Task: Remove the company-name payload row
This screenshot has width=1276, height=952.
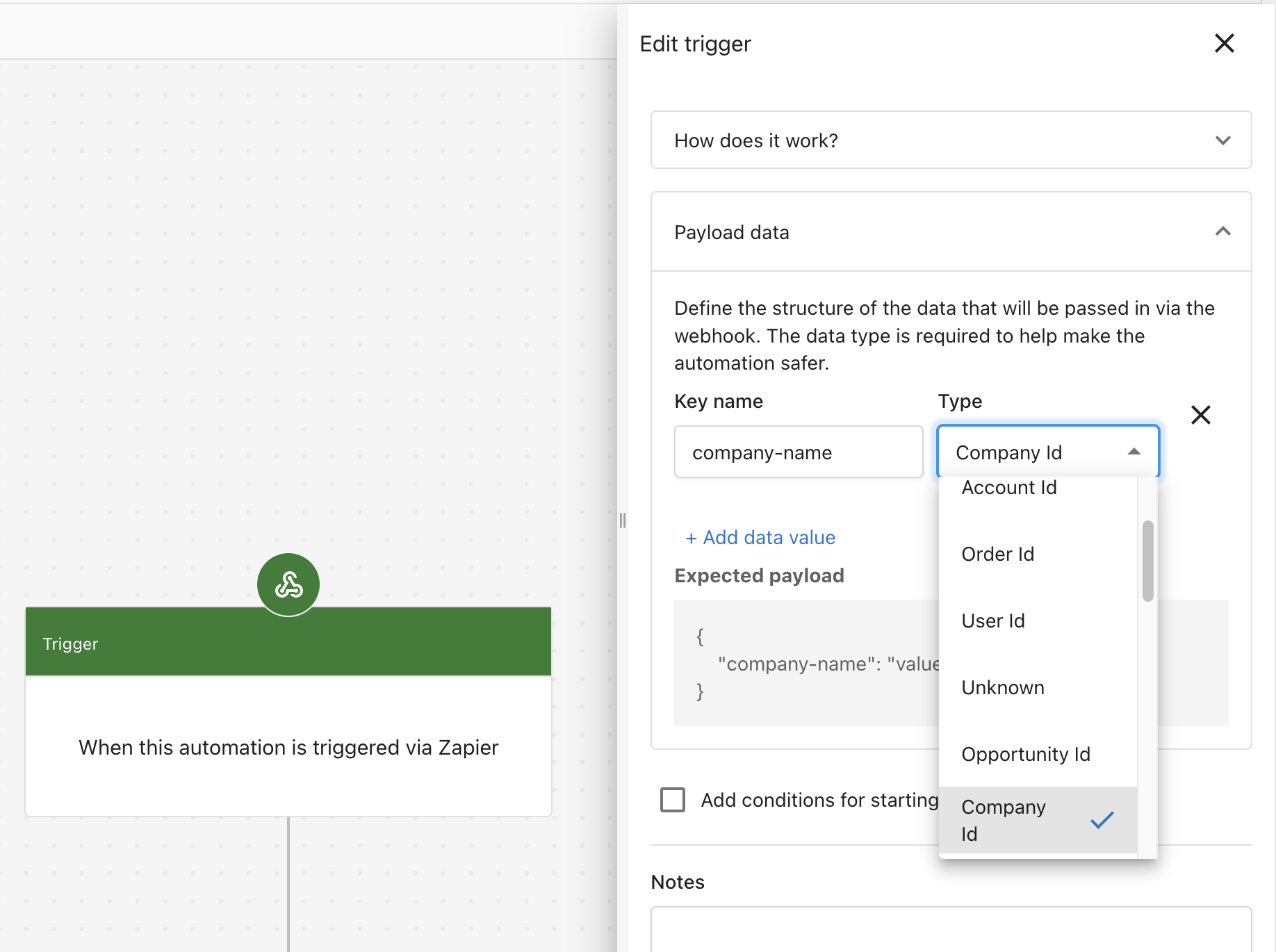Action: [x=1200, y=415]
